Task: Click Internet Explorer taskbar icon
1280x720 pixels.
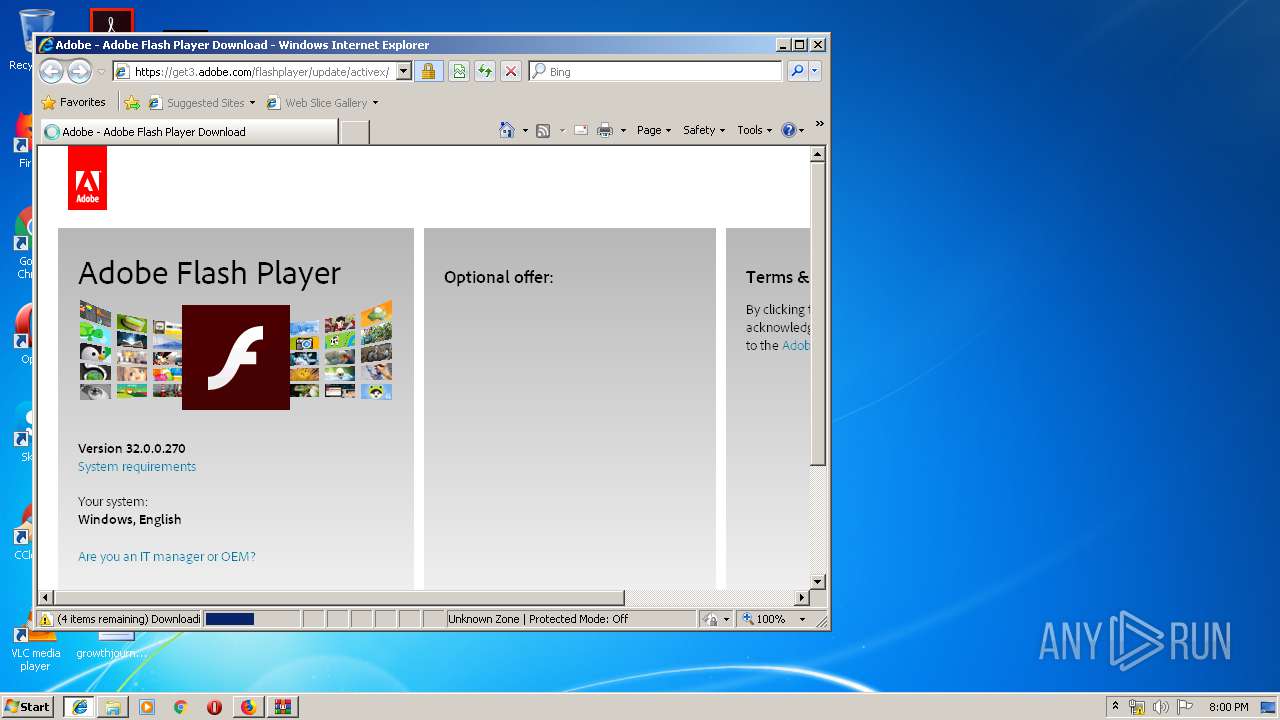Action: point(79,707)
